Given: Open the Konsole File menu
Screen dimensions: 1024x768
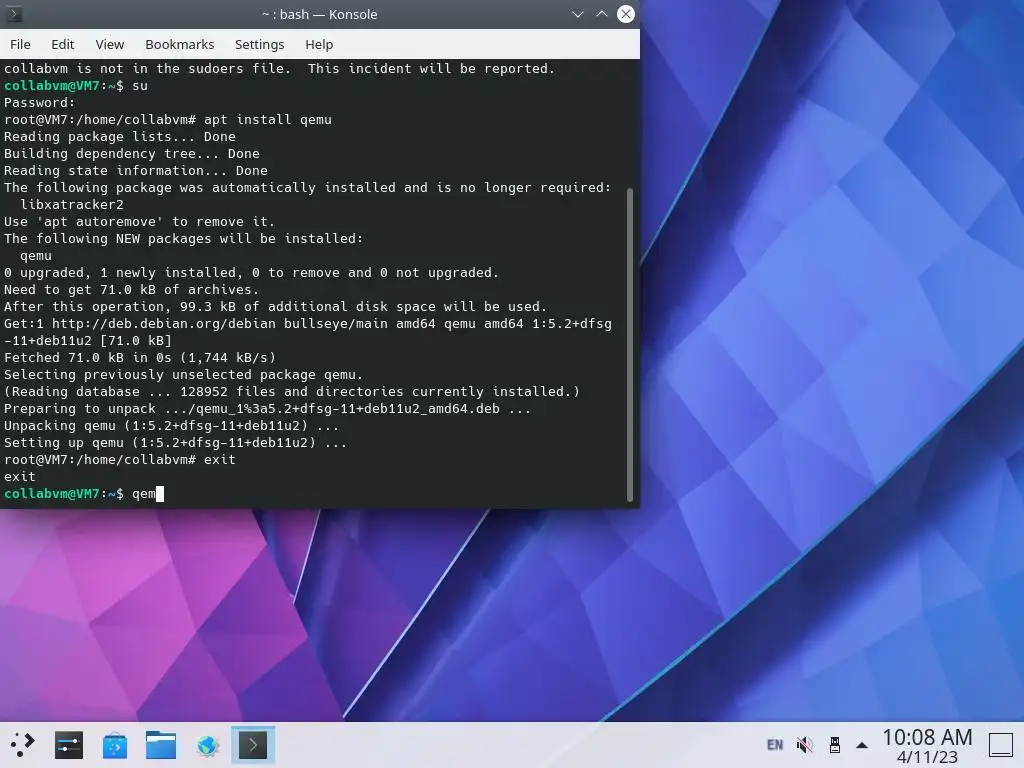Looking at the screenshot, I should pos(20,44).
